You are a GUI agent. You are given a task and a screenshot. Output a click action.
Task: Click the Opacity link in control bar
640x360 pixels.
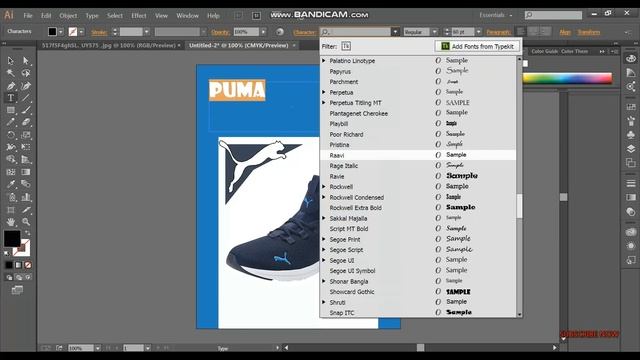coord(220,32)
